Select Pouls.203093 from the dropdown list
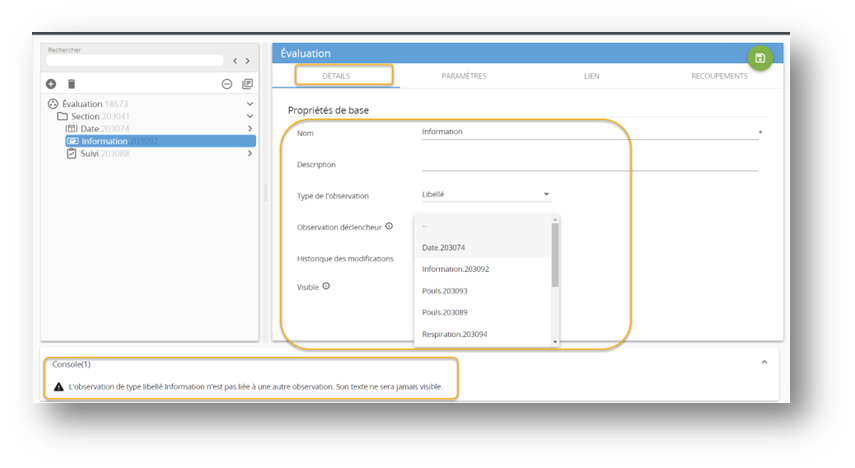This screenshot has width=855, height=468. [x=445, y=291]
